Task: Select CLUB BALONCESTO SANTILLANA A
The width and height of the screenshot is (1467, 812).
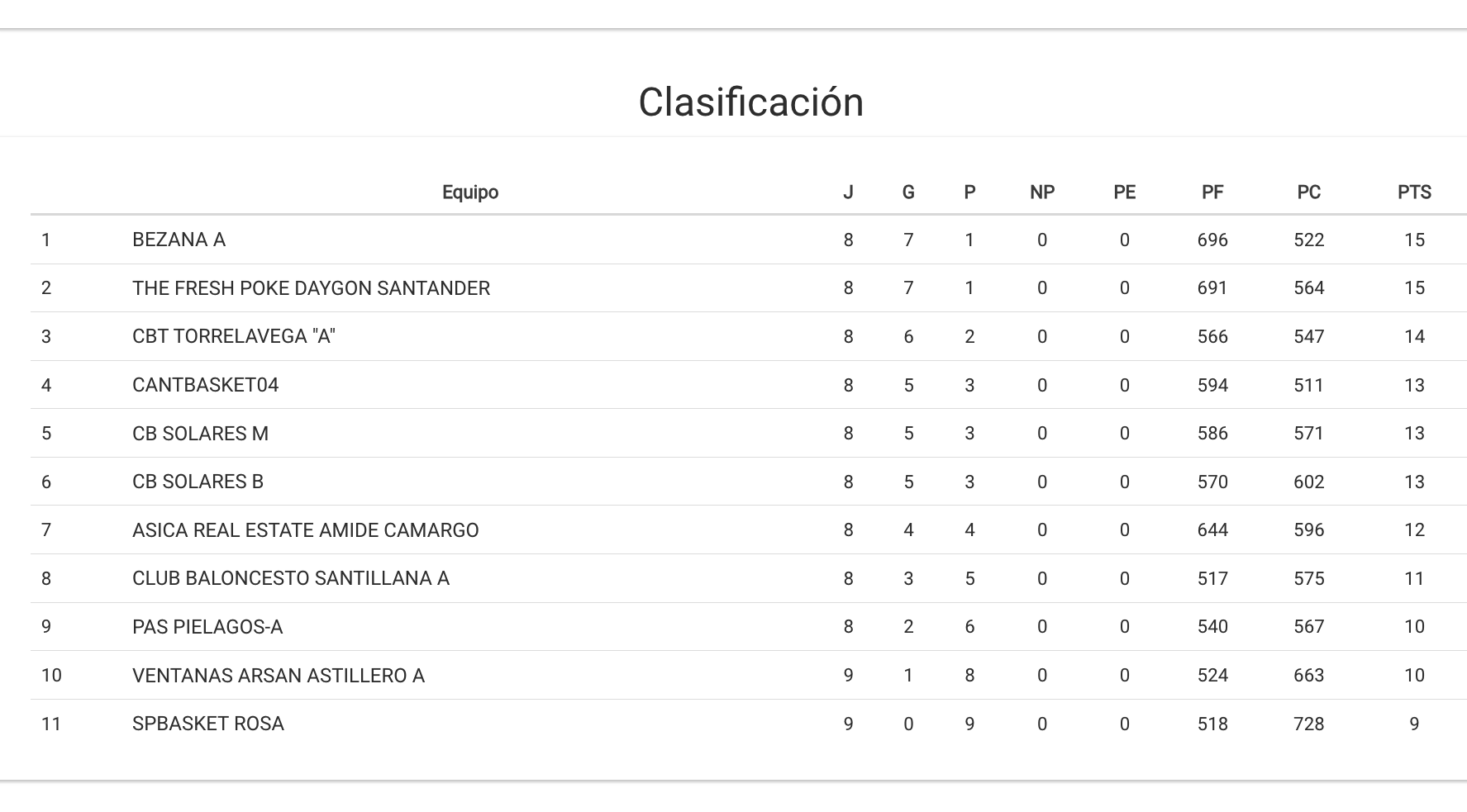Action: tap(290, 578)
